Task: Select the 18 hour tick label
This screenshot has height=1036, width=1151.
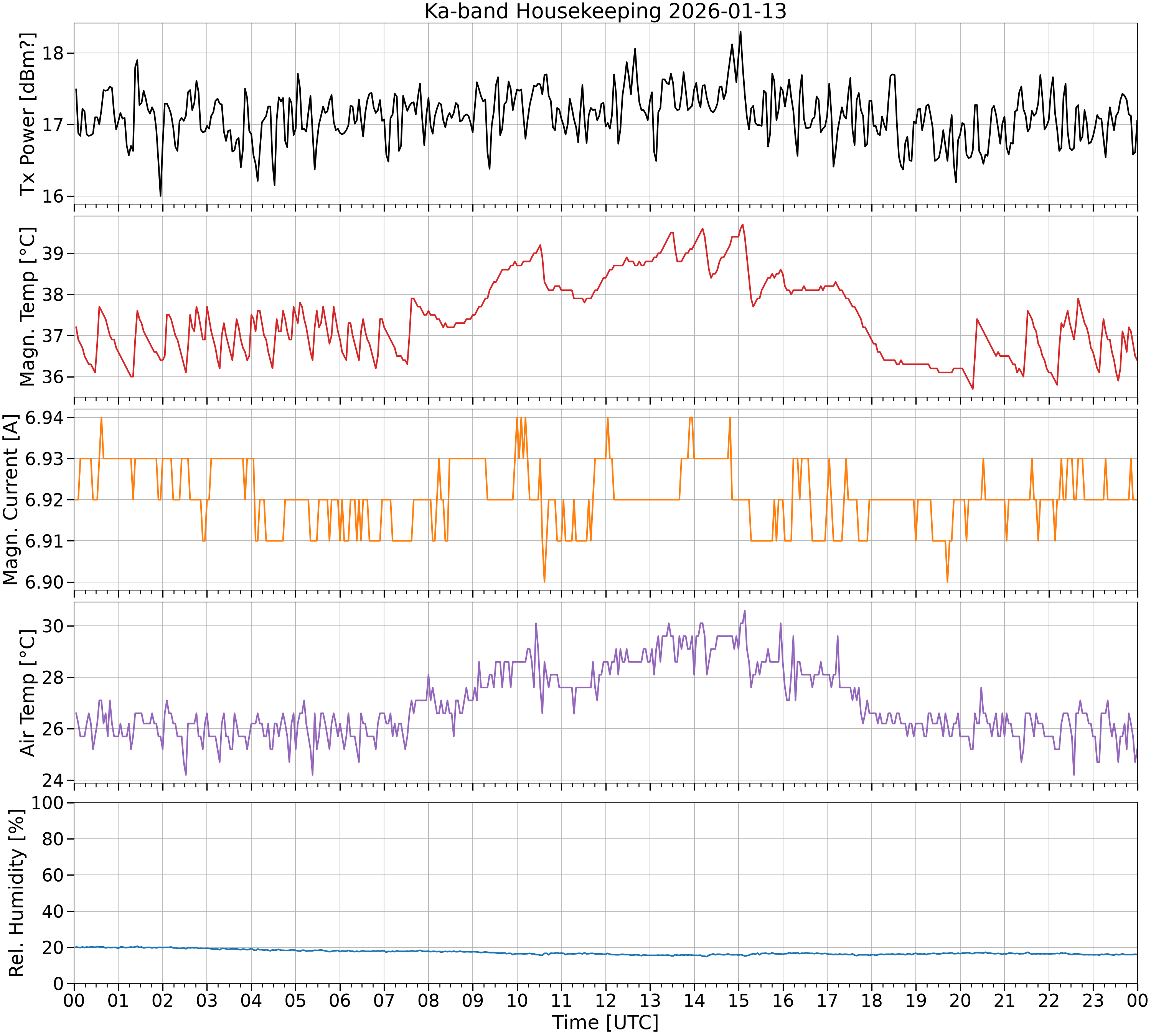Action: click(x=872, y=1000)
